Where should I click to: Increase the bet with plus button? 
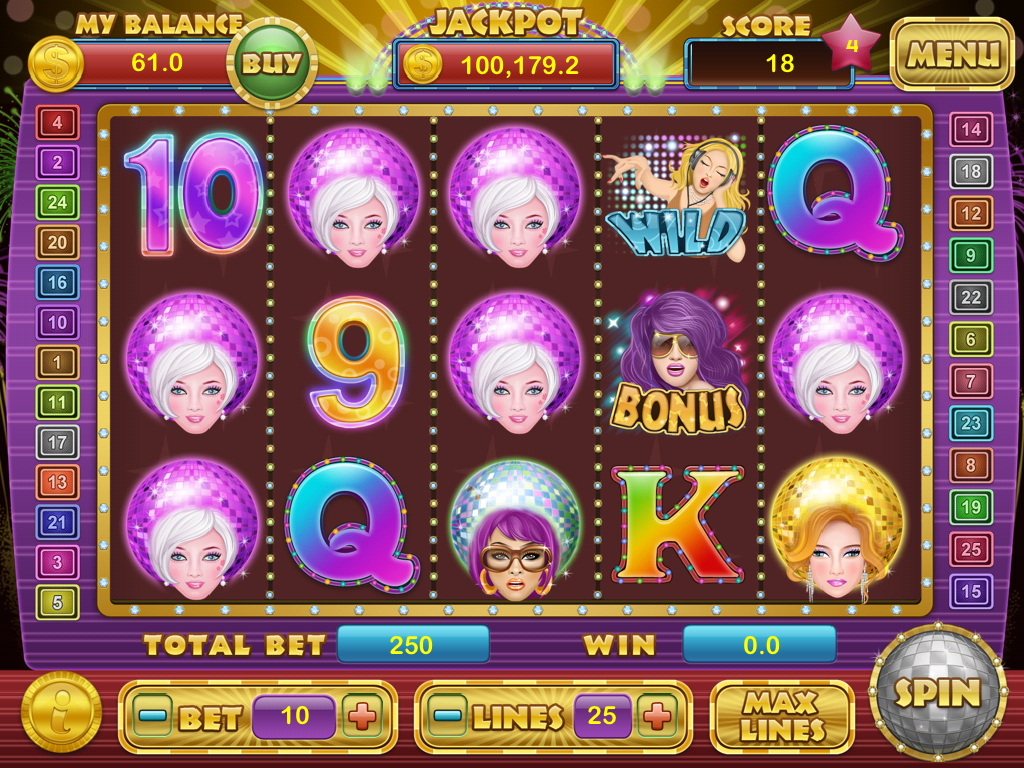pos(362,716)
